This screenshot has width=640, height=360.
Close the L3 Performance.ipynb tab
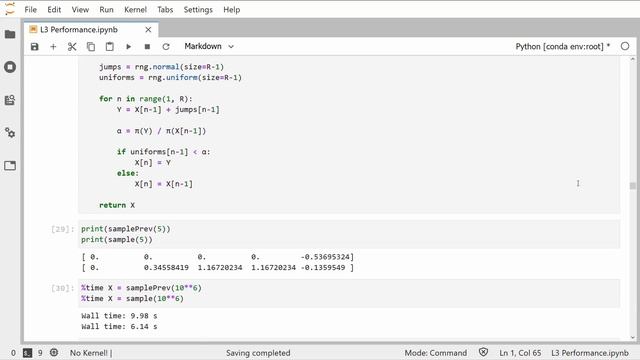pos(148,29)
